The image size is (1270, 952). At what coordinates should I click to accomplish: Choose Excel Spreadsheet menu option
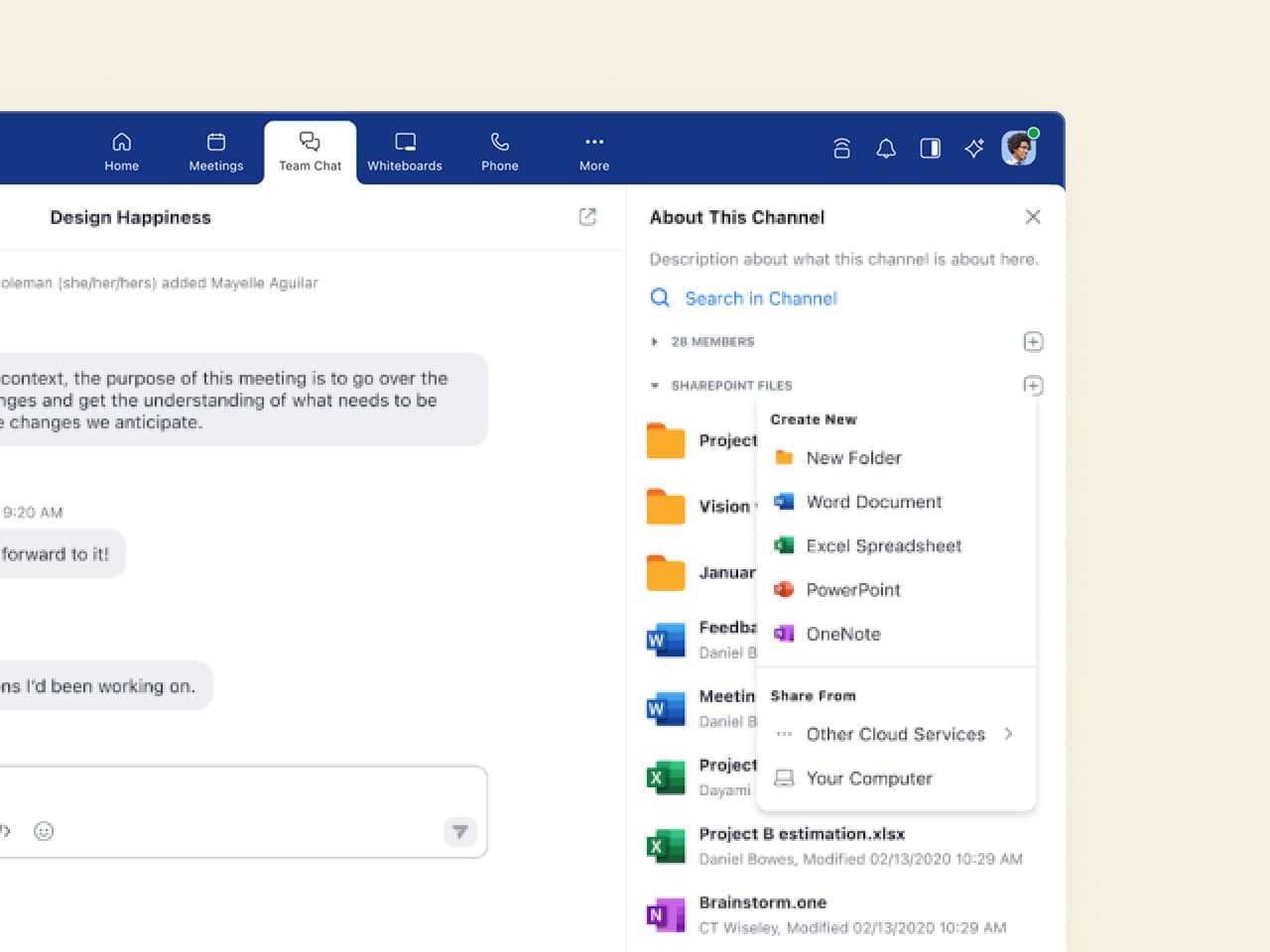[x=883, y=546]
